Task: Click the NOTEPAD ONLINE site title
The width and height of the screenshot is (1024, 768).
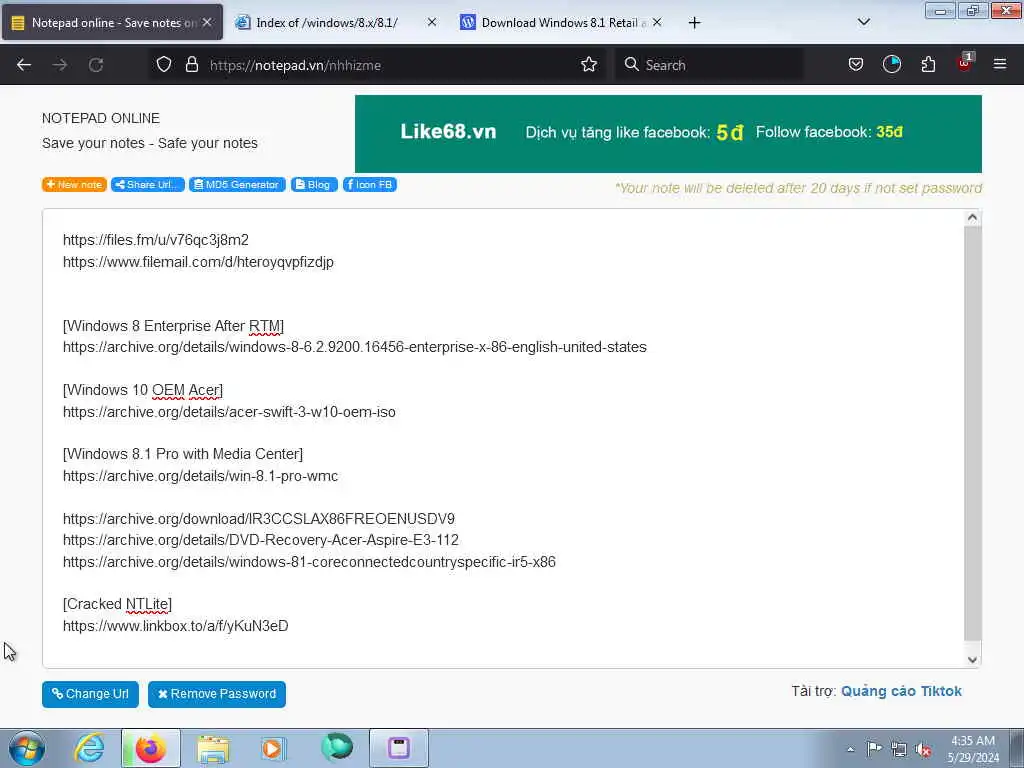Action: (x=101, y=118)
